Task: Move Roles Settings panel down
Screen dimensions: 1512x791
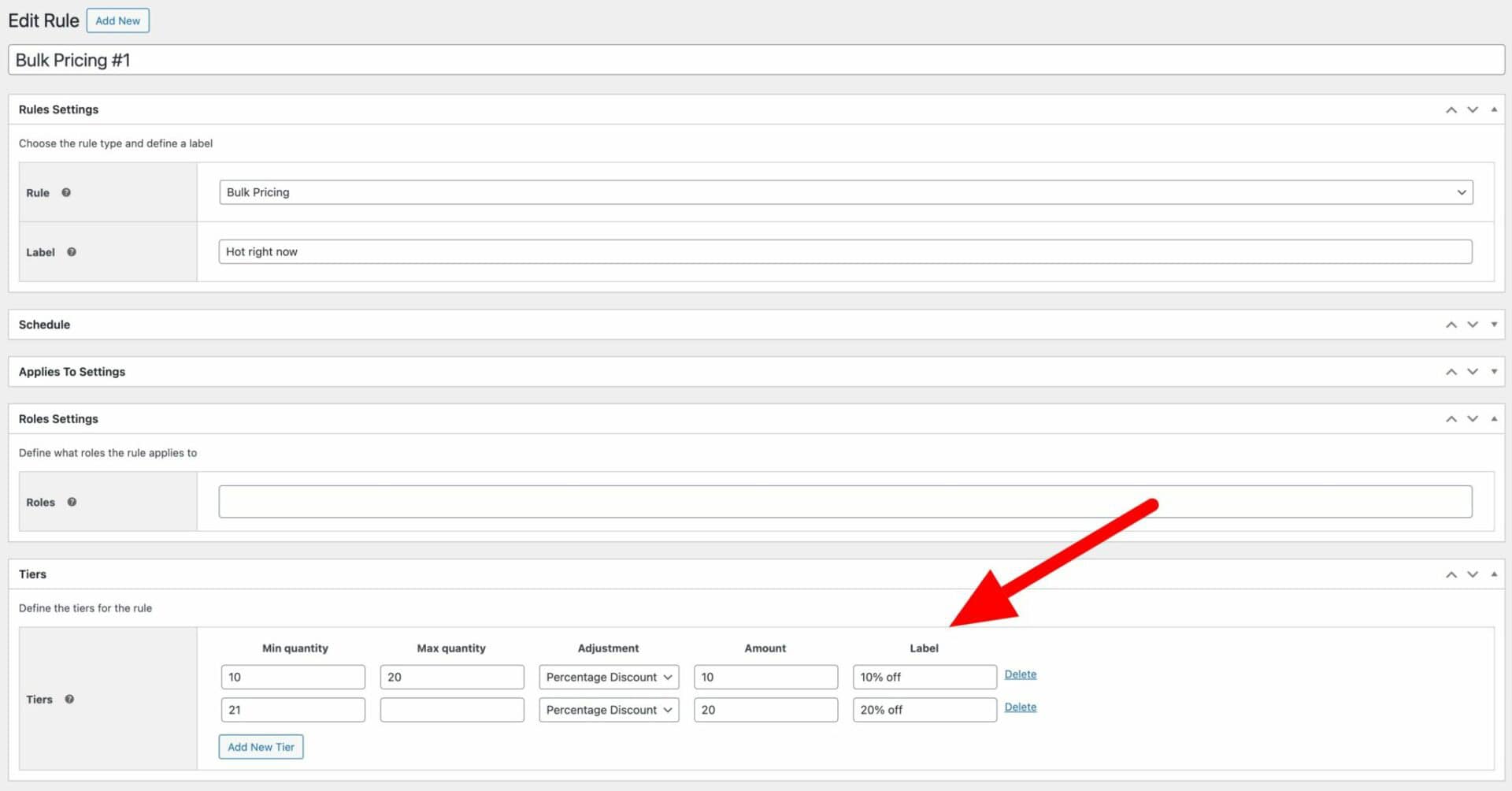Action: coord(1472,419)
